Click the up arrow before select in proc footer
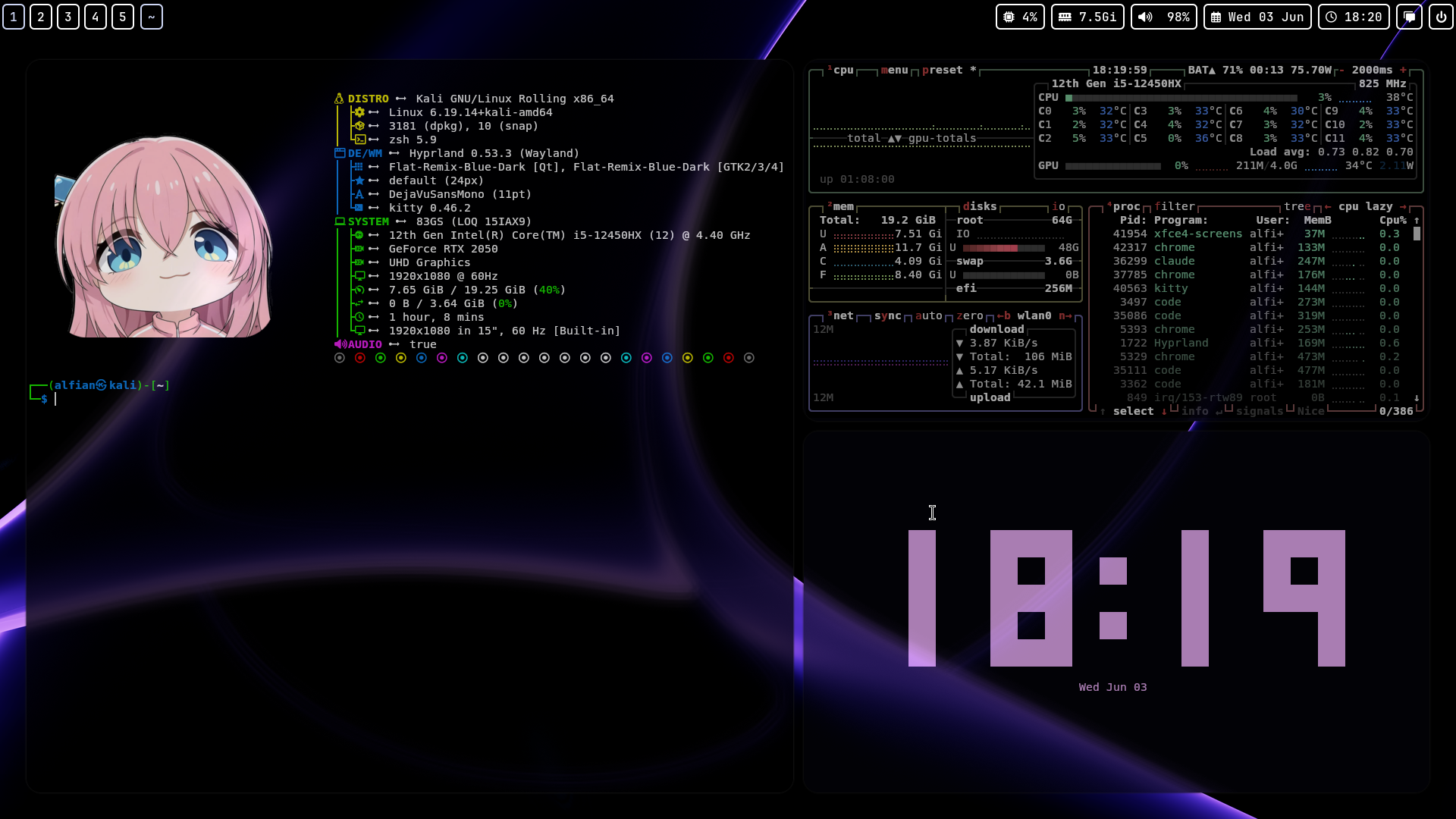The height and width of the screenshot is (819, 1456). [x=1103, y=411]
